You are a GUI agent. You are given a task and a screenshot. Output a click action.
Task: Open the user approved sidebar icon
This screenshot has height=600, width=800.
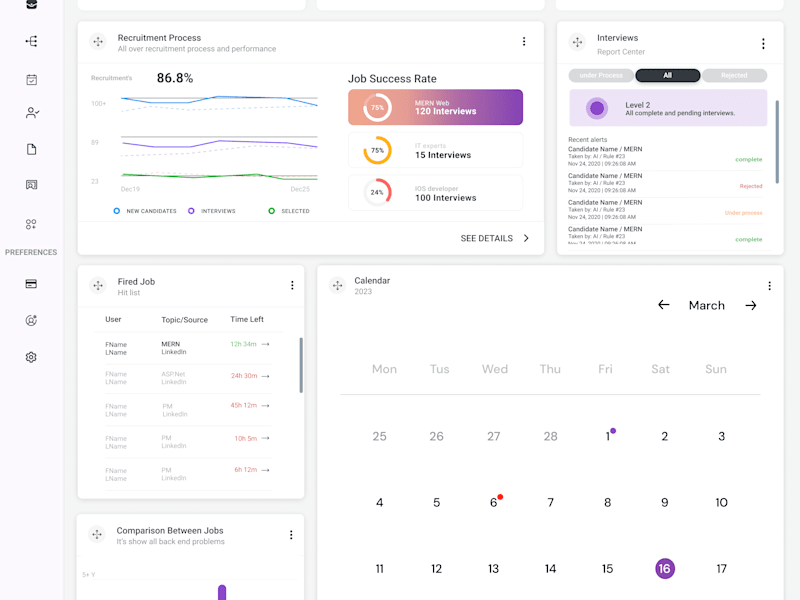pyautogui.click(x=32, y=113)
